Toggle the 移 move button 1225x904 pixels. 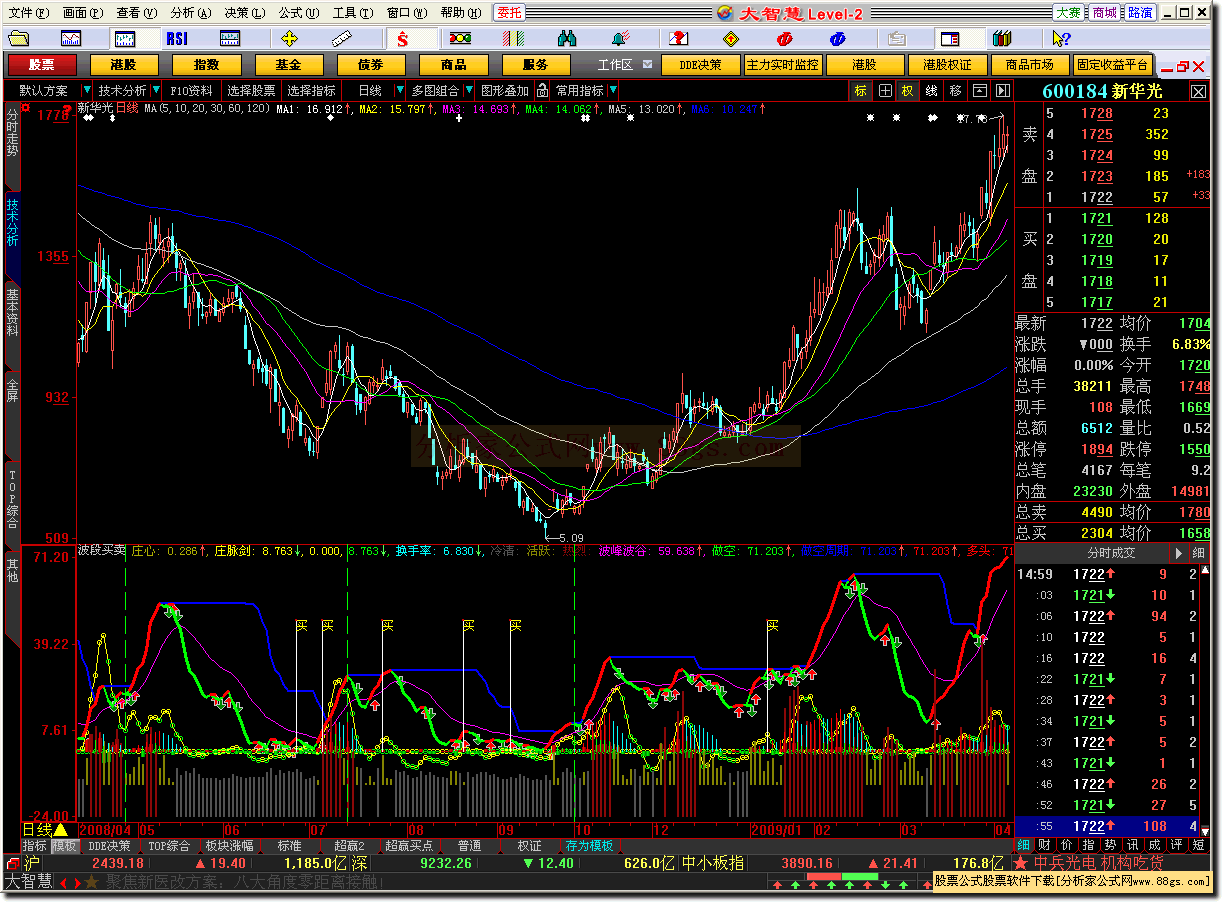(x=955, y=90)
